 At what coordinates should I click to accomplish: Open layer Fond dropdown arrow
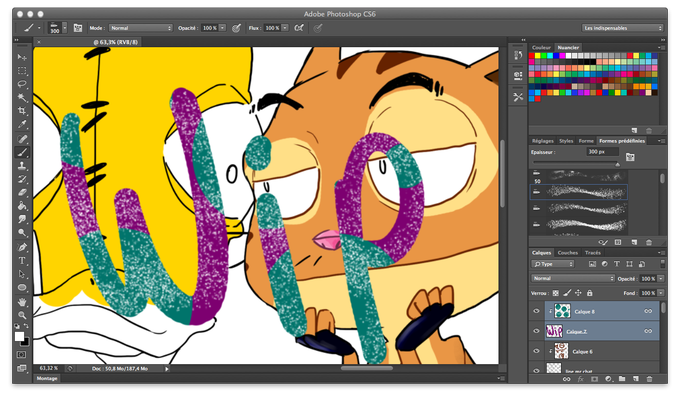pyautogui.click(x=661, y=293)
